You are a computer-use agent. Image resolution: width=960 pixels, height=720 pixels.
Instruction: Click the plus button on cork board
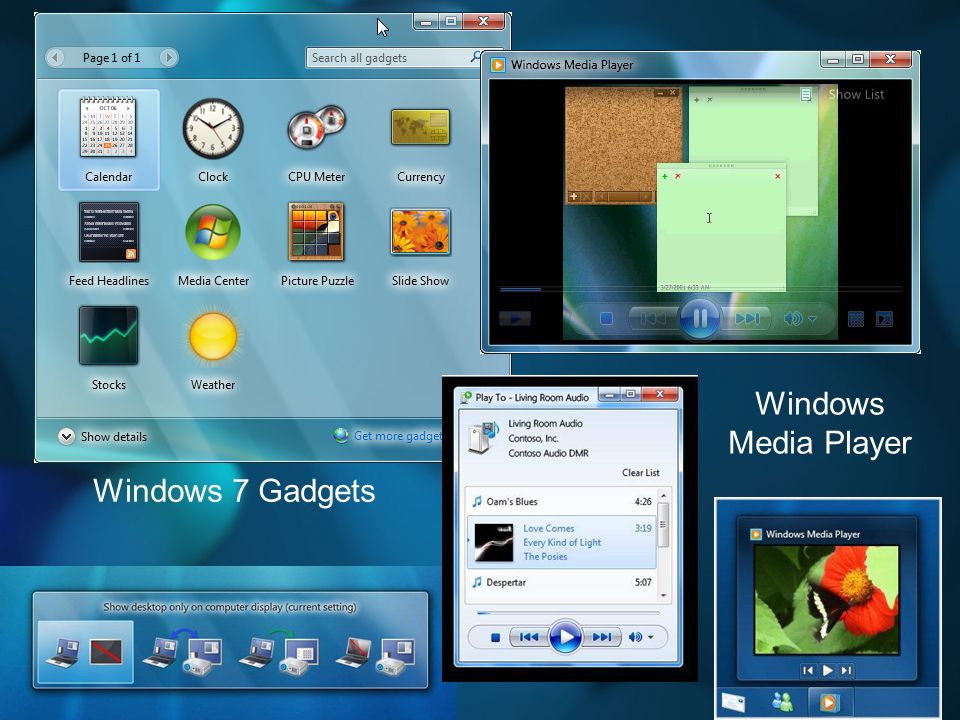(x=574, y=197)
